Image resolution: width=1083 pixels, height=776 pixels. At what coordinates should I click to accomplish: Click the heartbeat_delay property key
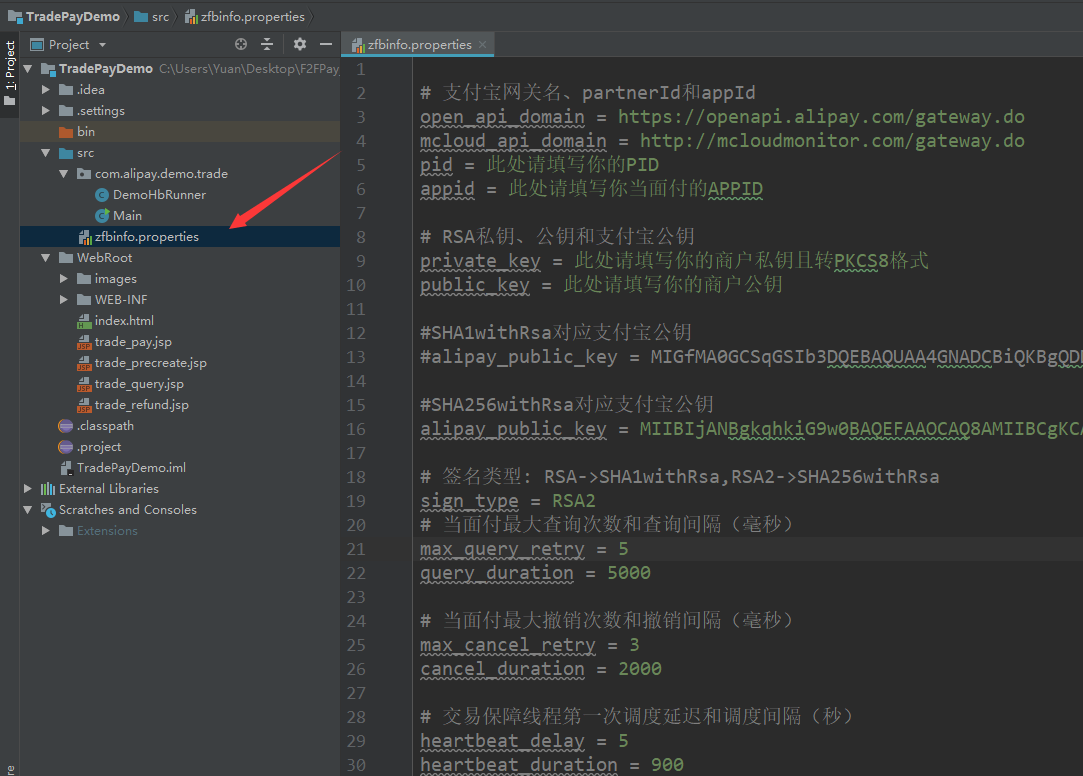(x=502, y=741)
